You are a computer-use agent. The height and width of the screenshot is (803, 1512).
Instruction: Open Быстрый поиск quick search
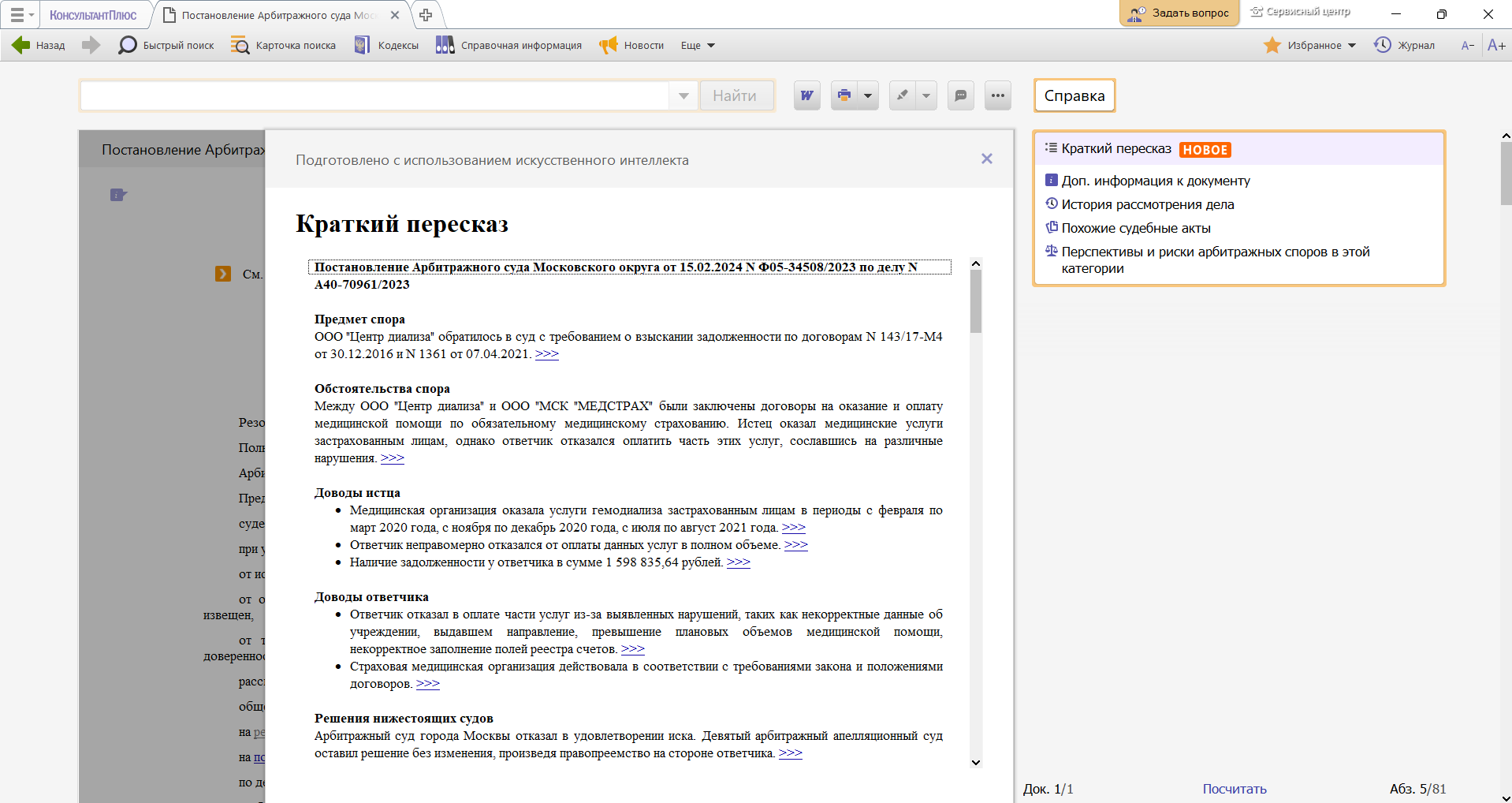click(x=166, y=46)
